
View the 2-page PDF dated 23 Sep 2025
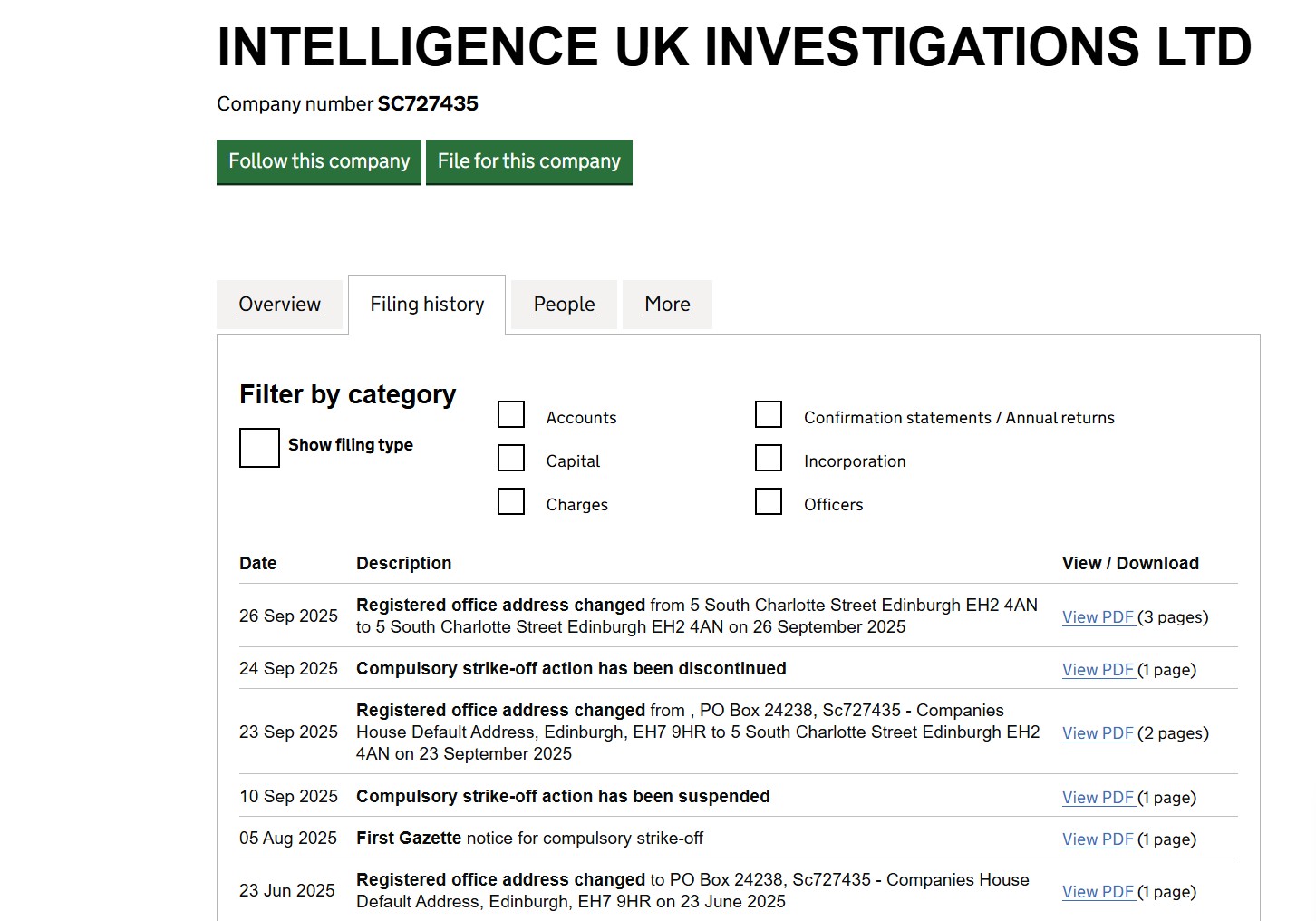coord(1098,733)
